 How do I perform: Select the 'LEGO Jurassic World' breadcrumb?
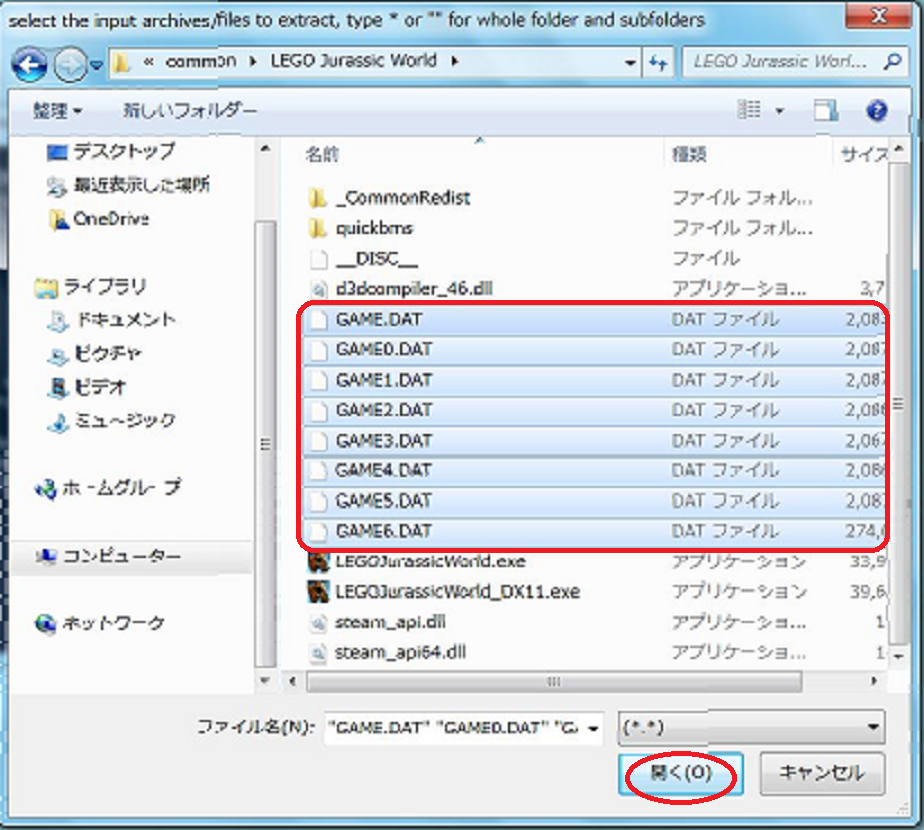[x=354, y=60]
